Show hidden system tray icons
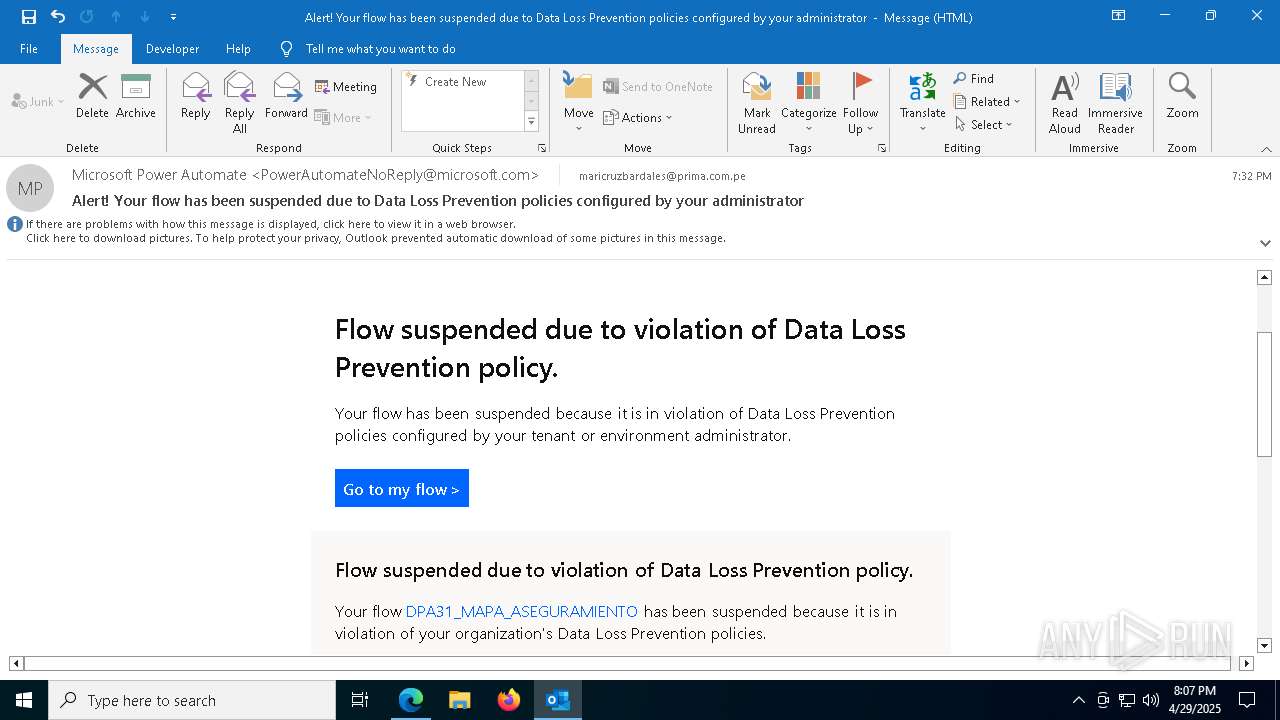 (1078, 700)
